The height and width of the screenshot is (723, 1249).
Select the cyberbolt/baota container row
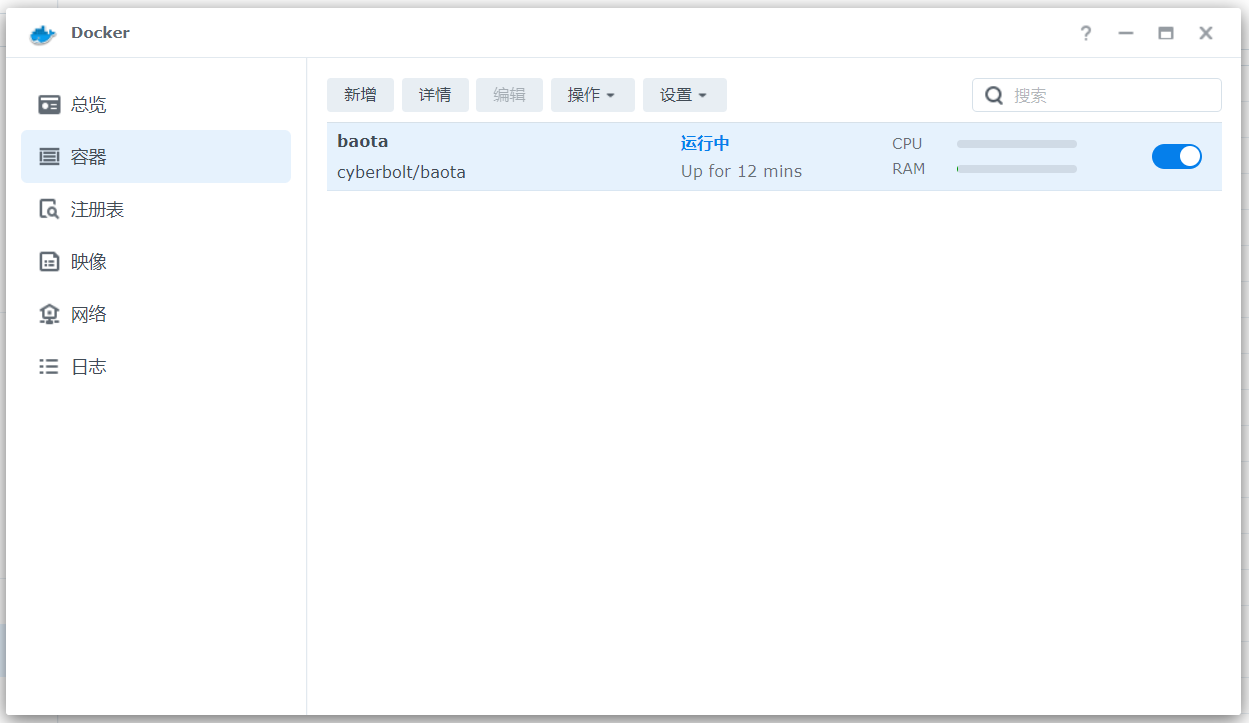point(401,171)
